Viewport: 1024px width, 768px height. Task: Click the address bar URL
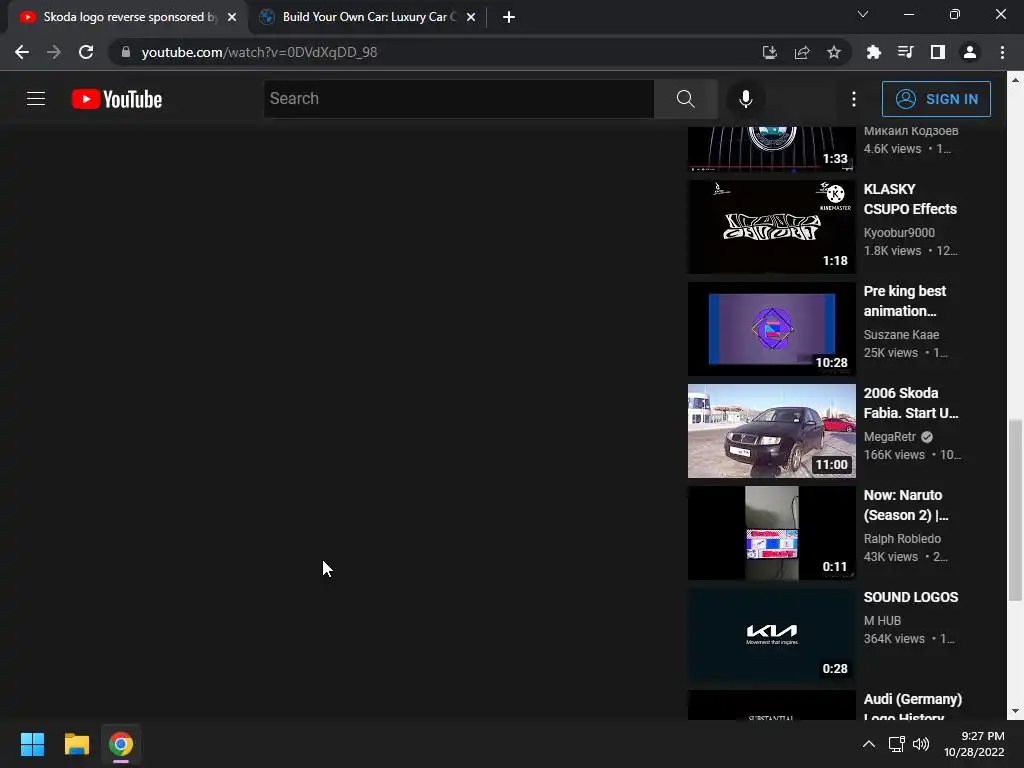click(259, 52)
